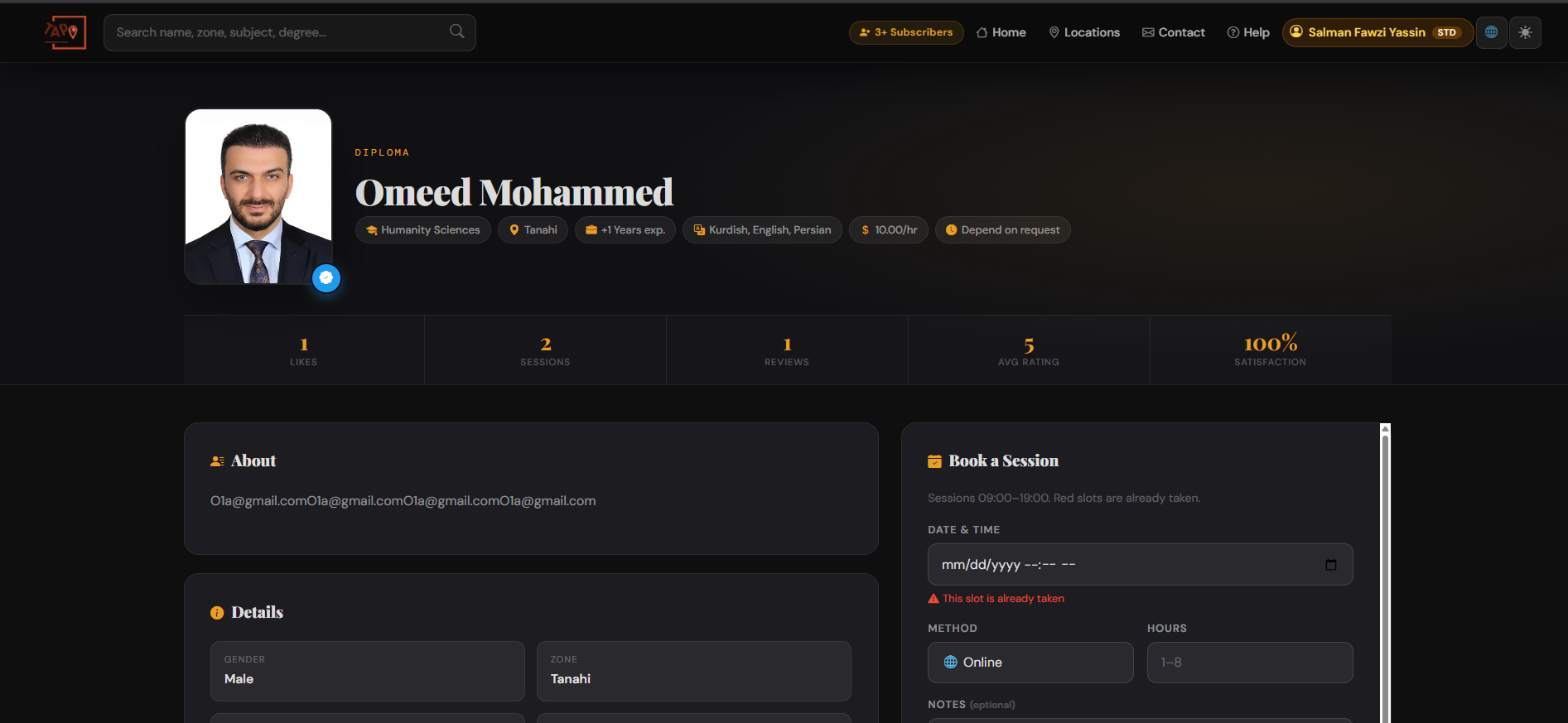Click the Details info icon
Viewport: 1568px width, 723px height.
pyautogui.click(x=217, y=613)
